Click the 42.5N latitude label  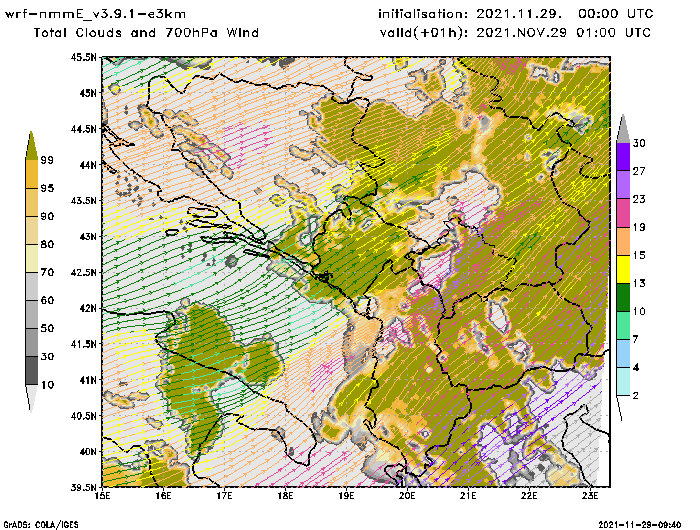pyautogui.click(x=83, y=272)
